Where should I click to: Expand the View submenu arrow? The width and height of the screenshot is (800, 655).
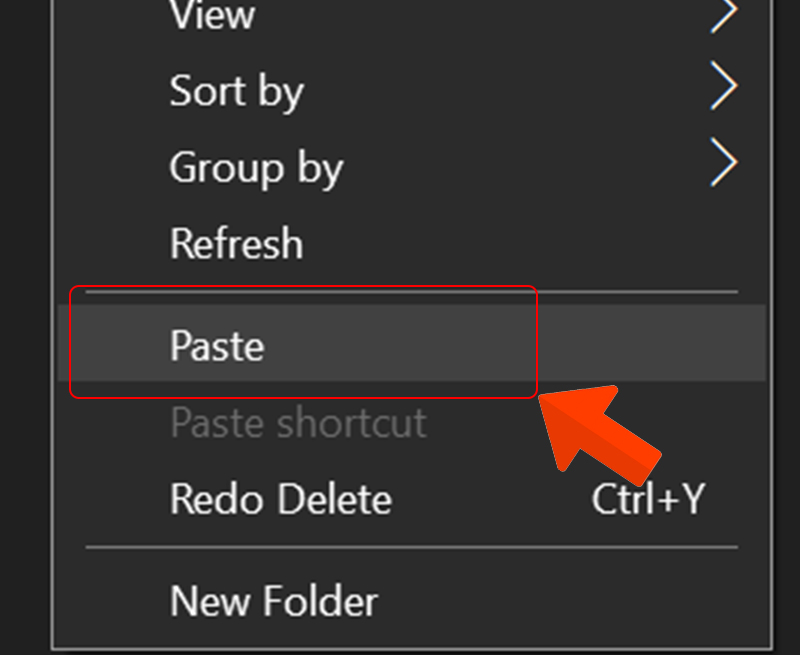724,12
